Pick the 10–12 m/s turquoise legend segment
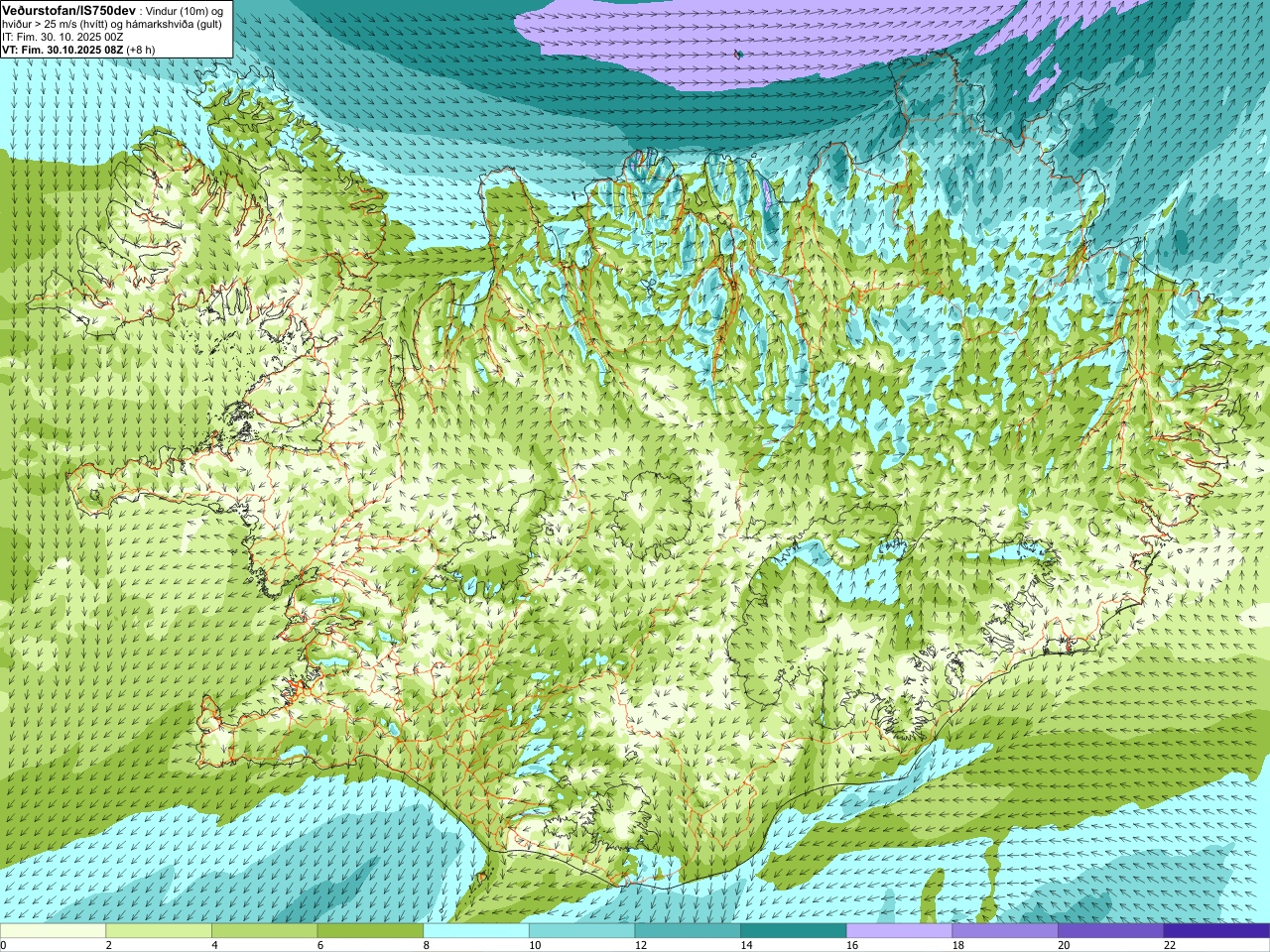The width and height of the screenshot is (1270, 952). coord(581,931)
